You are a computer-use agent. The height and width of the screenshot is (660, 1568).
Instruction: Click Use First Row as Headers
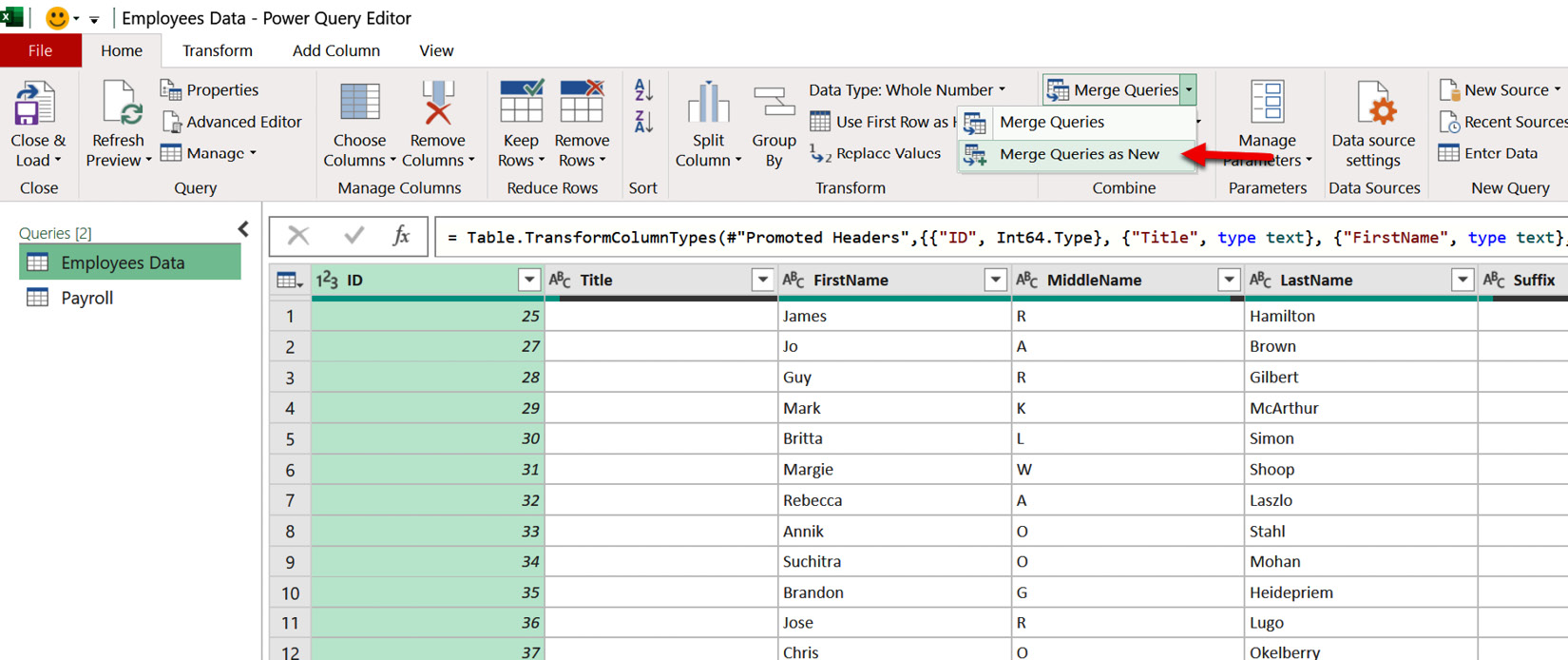(x=882, y=122)
